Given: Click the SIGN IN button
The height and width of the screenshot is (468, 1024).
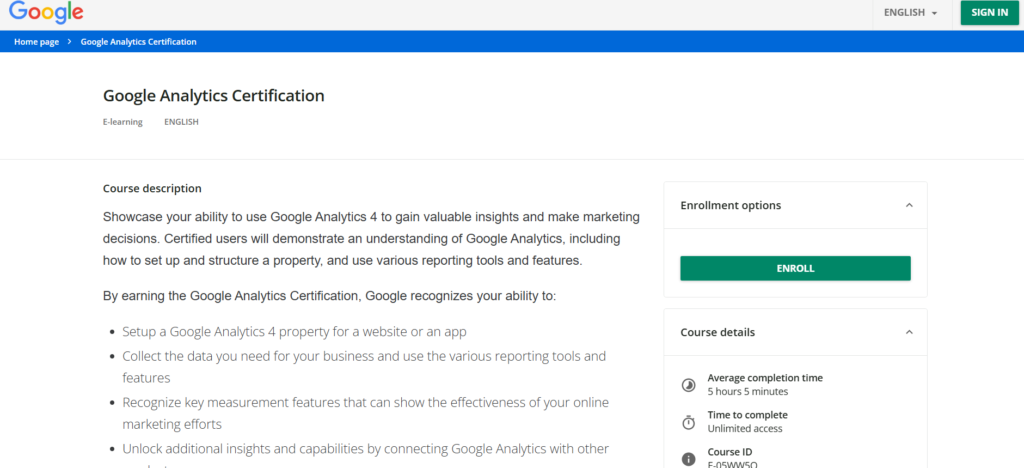Looking at the screenshot, I should 989,12.
